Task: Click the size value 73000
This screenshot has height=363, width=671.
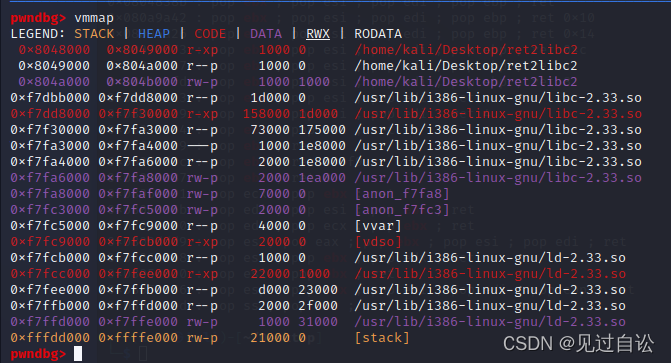Action: tap(270, 130)
